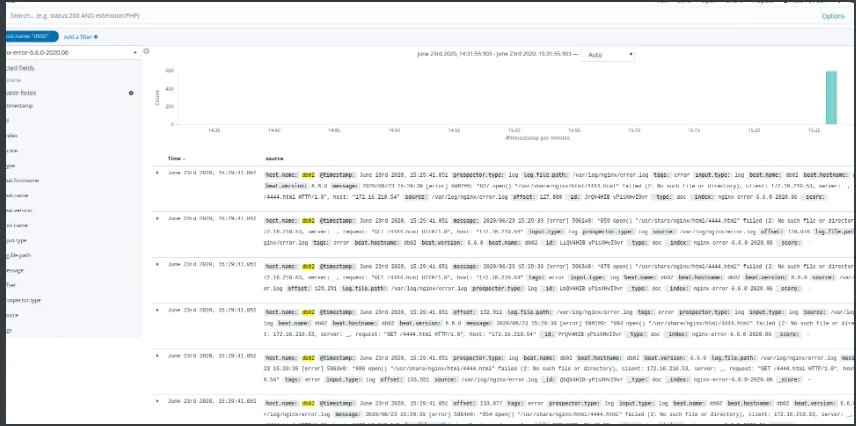Open the Auto interval dropdown
The width and height of the screenshot is (856, 426).
point(607,55)
